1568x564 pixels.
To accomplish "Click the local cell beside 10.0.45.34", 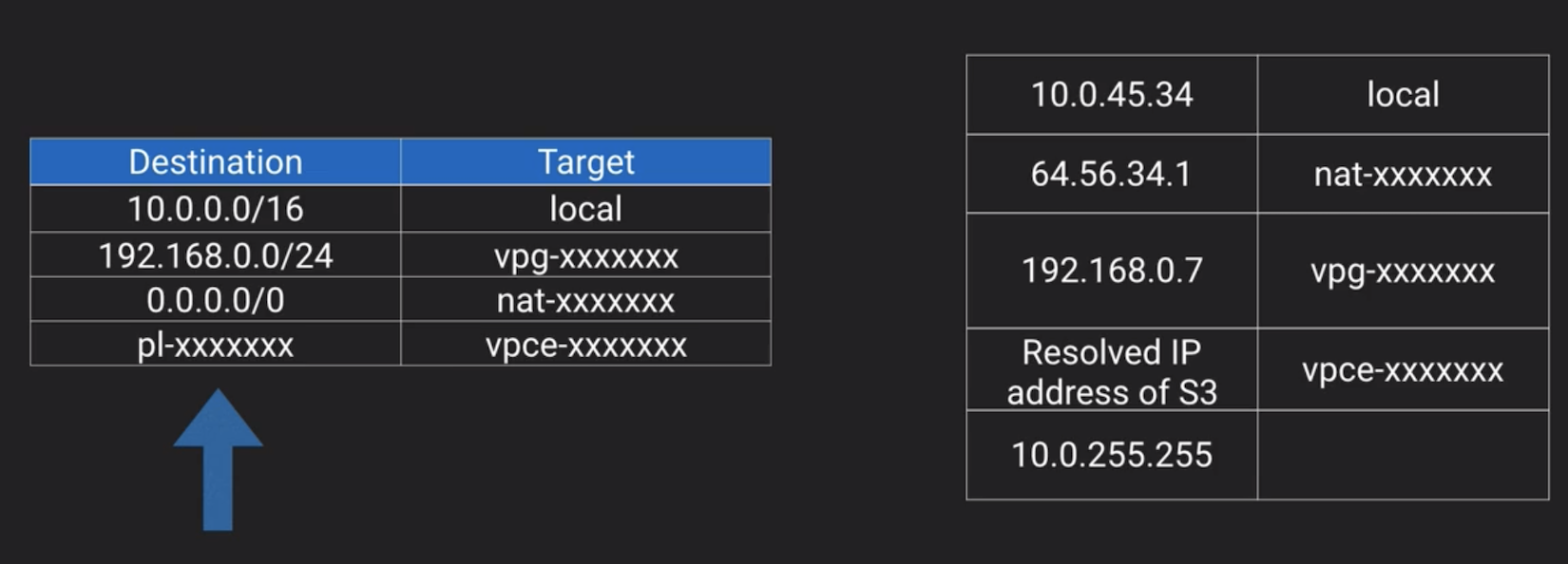I will 1403,95.
